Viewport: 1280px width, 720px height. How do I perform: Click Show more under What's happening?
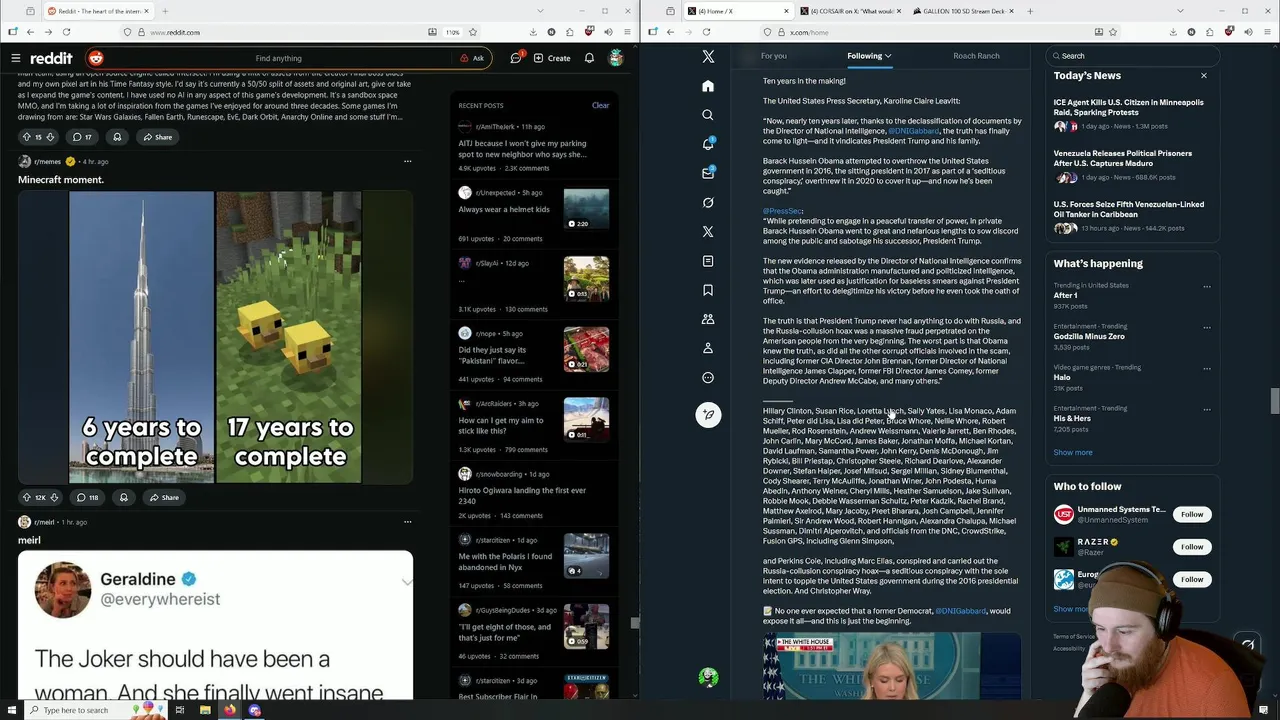point(1073,452)
